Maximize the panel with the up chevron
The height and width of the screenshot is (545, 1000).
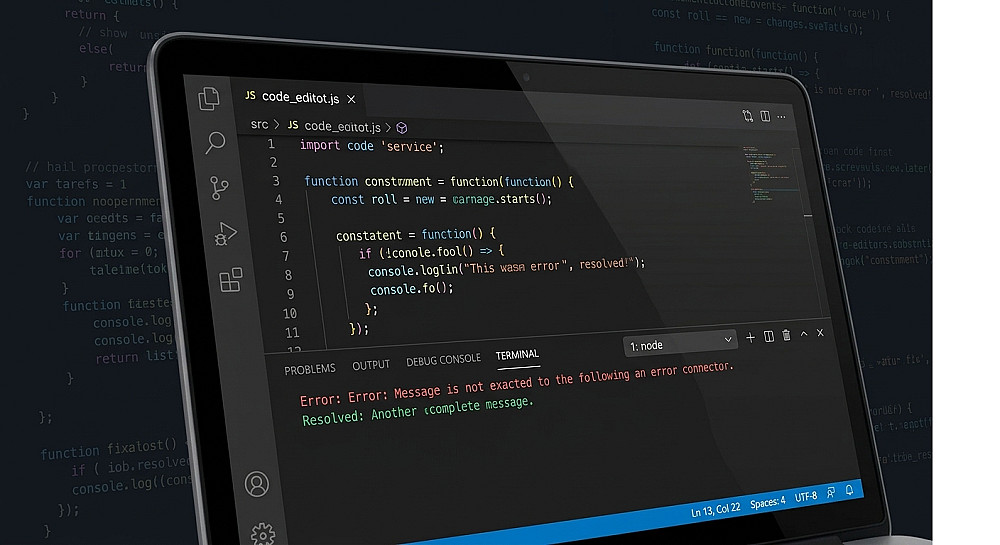804,333
